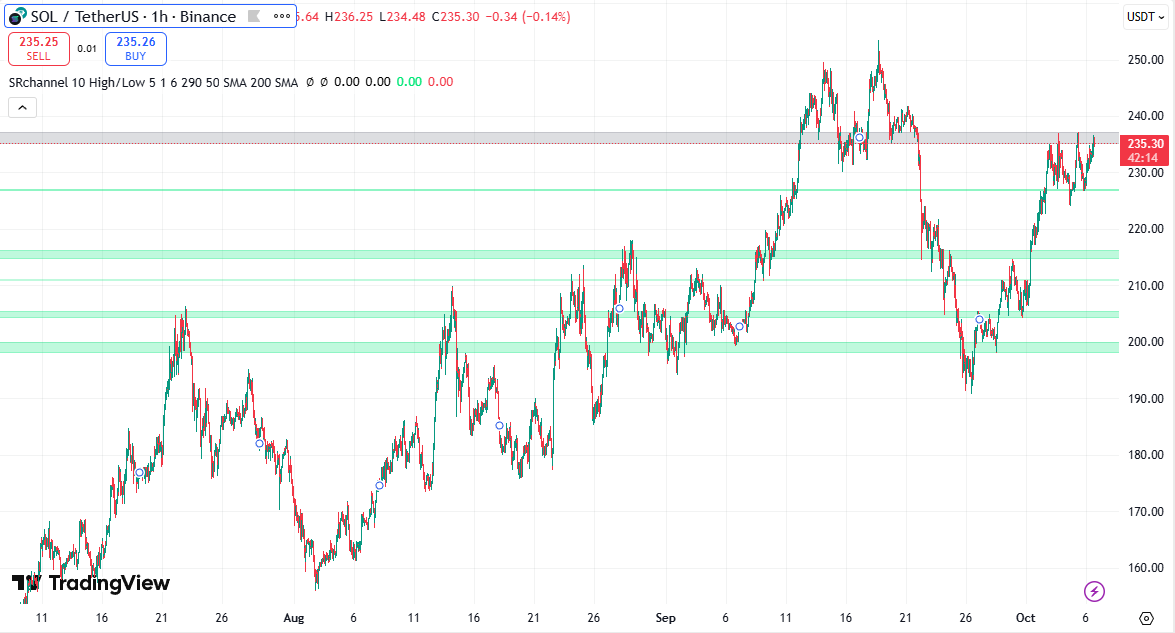Click the current price label 235.30

1144,143
